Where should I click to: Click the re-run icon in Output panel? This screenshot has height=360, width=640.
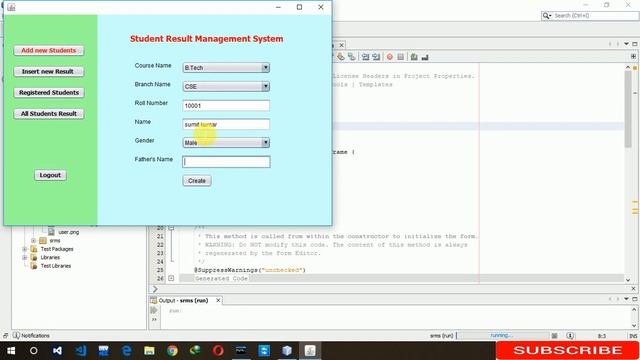[x=154, y=310]
